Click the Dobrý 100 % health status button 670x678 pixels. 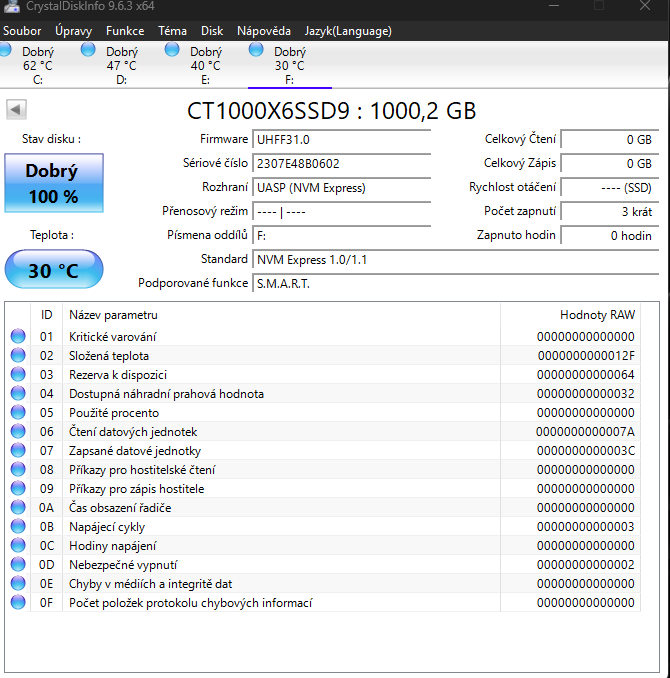point(54,183)
